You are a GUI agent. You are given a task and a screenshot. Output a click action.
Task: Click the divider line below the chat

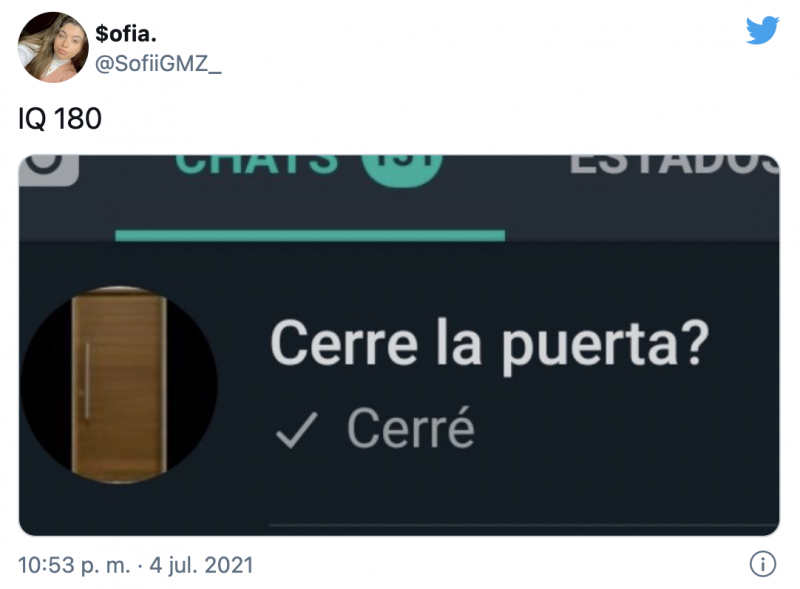point(523,524)
